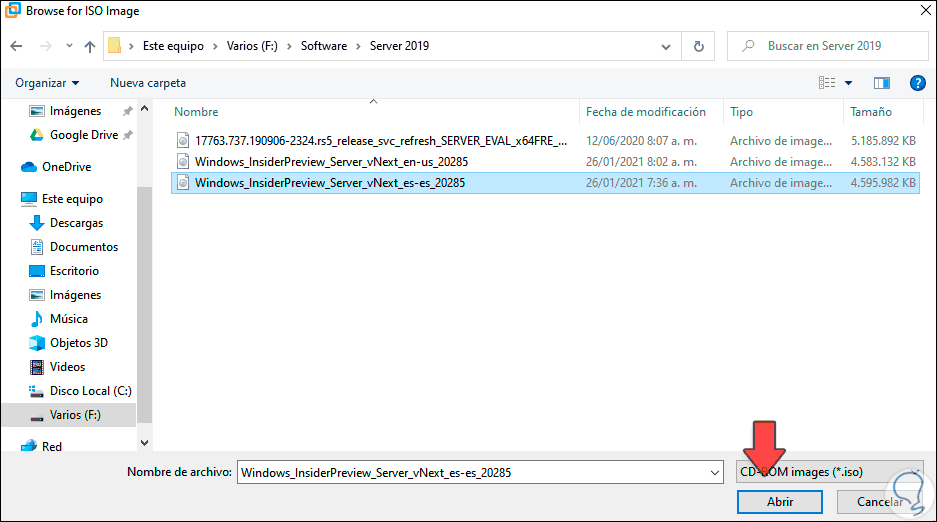Screen dimensions: 937x522
Task: Go back using the left arrow
Action: (17, 46)
